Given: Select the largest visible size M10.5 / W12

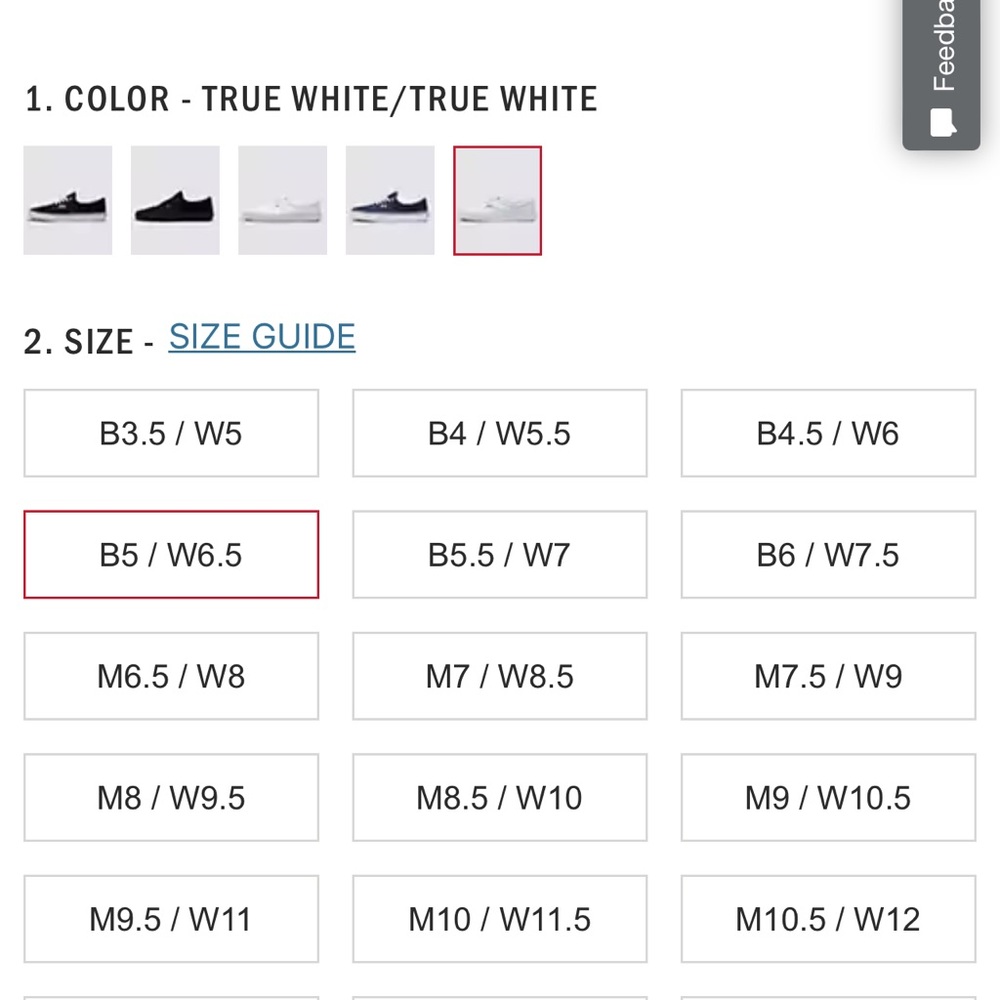Looking at the screenshot, I should coord(828,918).
